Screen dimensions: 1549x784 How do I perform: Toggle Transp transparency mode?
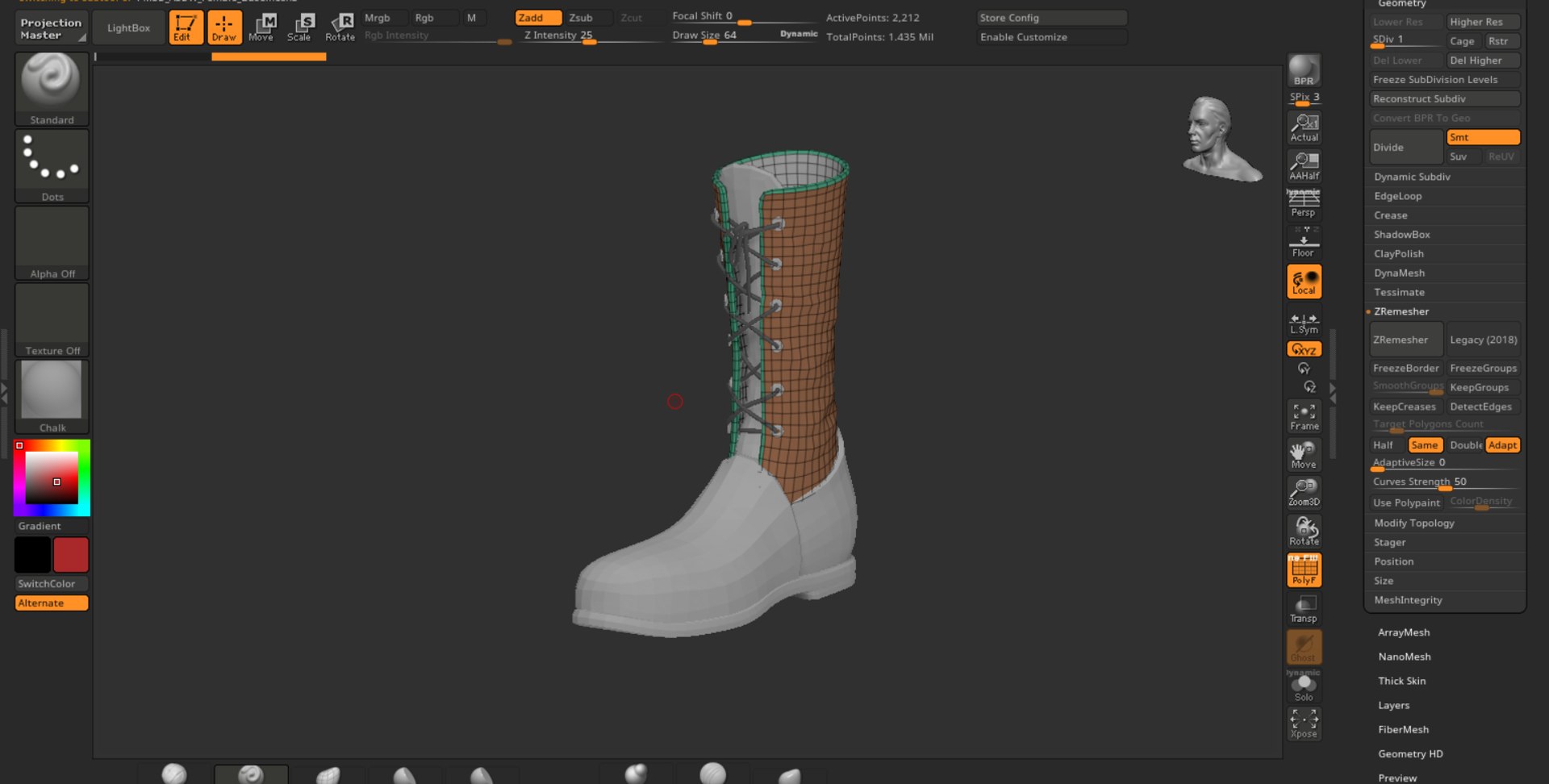click(x=1304, y=609)
